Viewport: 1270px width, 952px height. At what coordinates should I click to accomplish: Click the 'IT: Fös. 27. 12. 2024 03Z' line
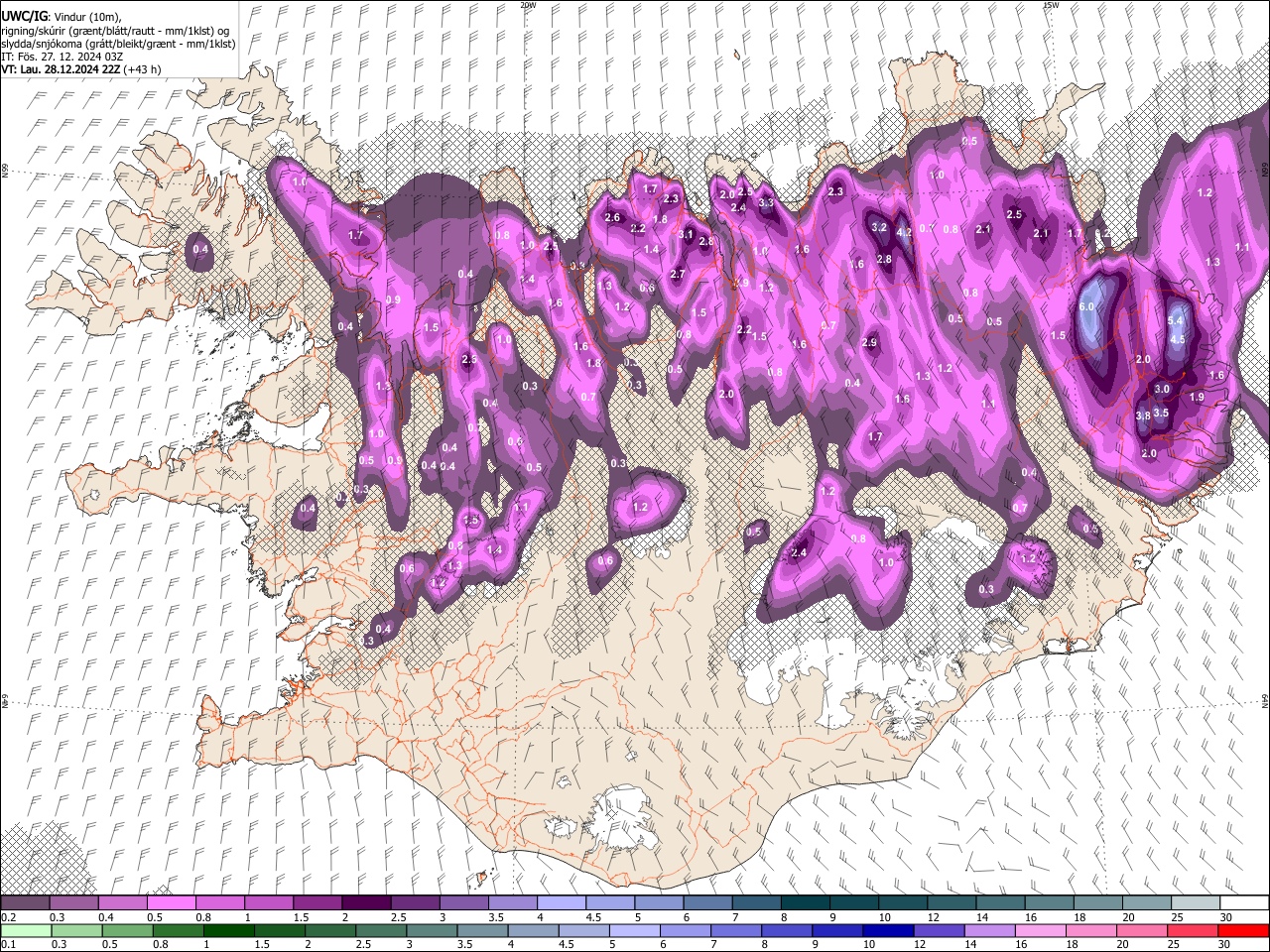pyautogui.click(x=62, y=57)
